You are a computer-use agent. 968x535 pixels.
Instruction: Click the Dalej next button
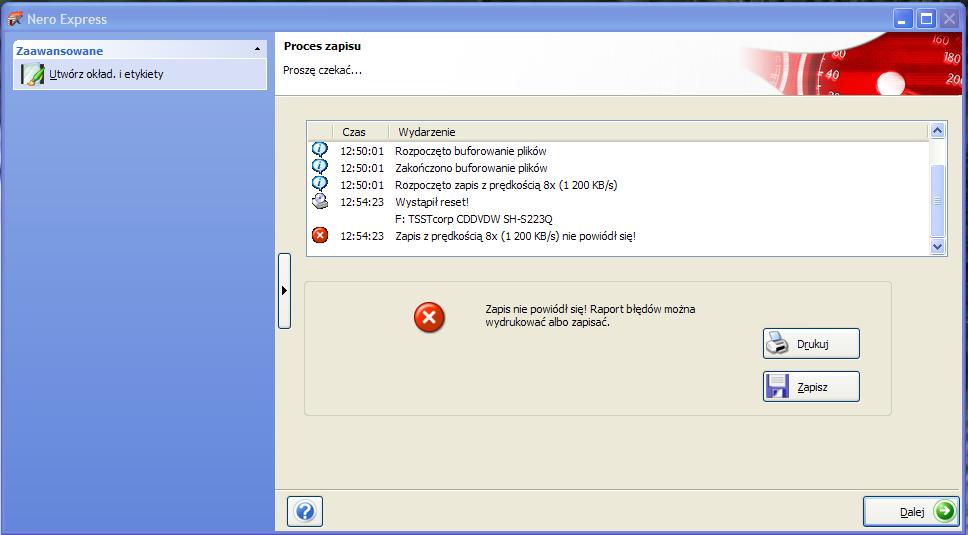coord(911,512)
